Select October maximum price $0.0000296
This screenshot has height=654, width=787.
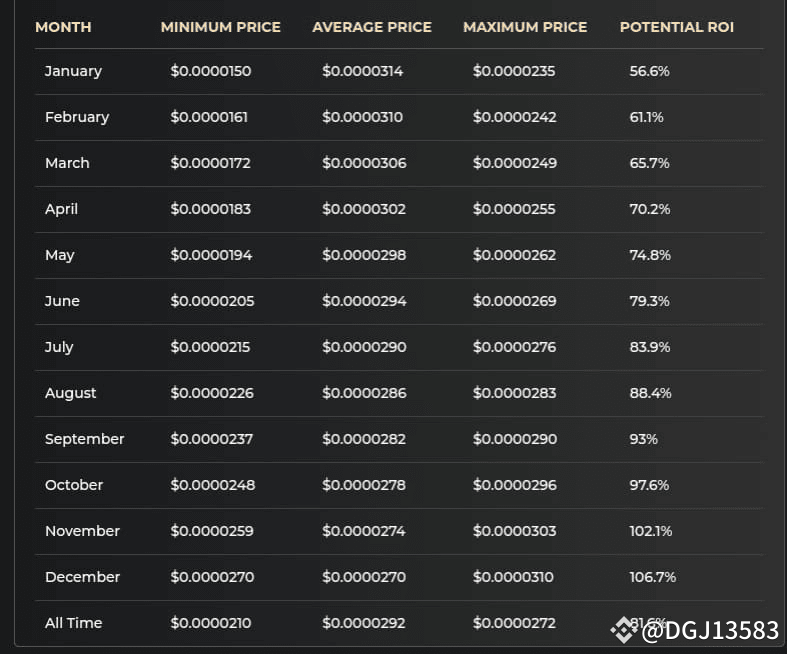pyautogui.click(x=514, y=485)
